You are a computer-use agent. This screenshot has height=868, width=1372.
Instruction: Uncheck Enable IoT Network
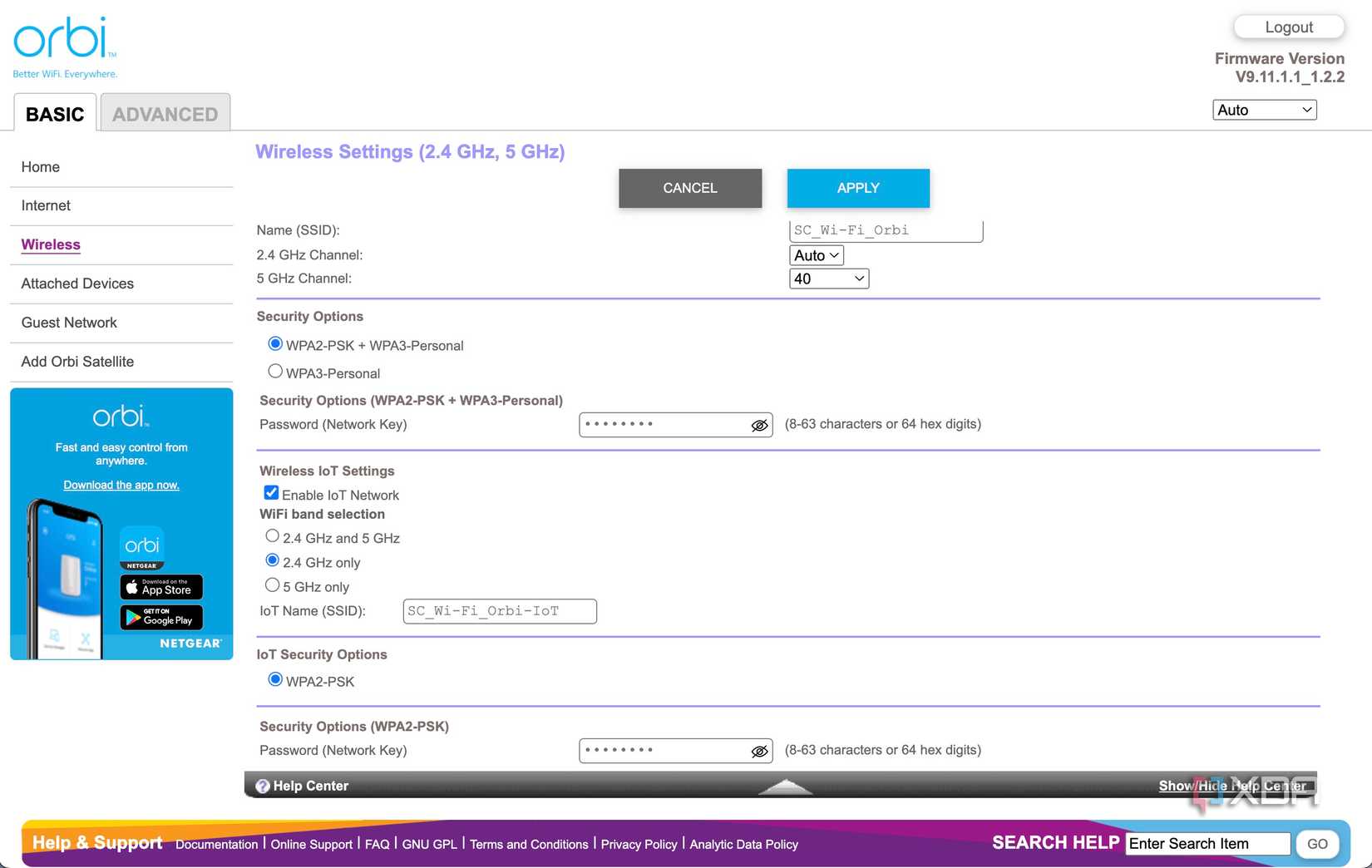point(270,492)
